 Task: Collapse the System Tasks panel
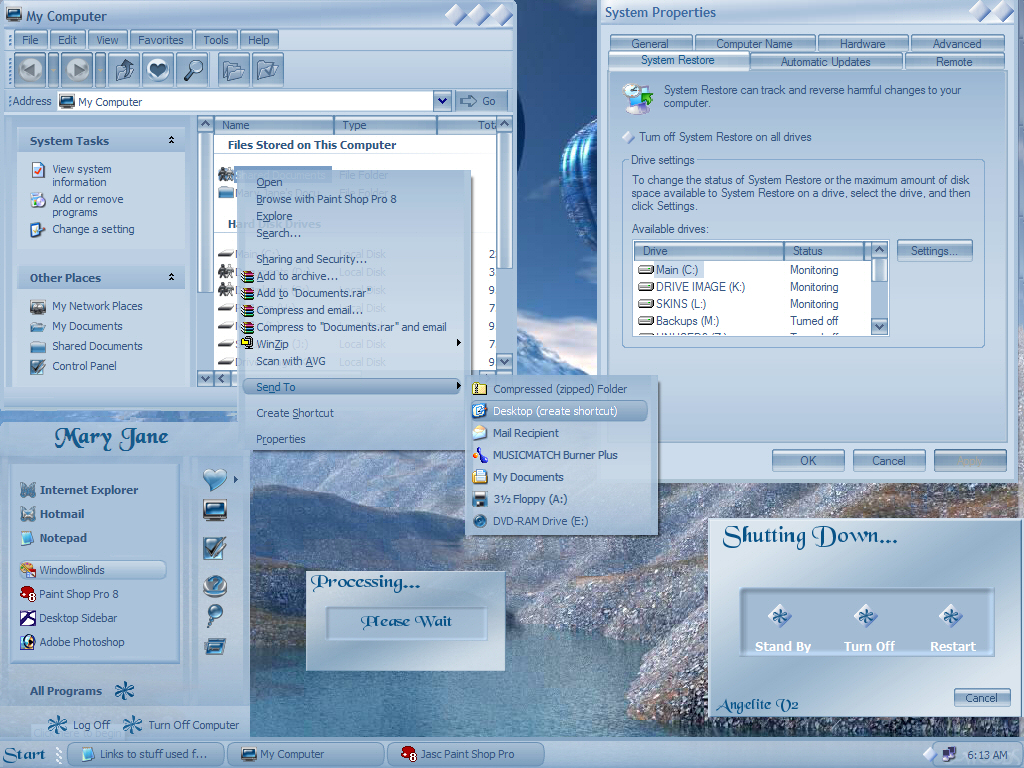171,140
